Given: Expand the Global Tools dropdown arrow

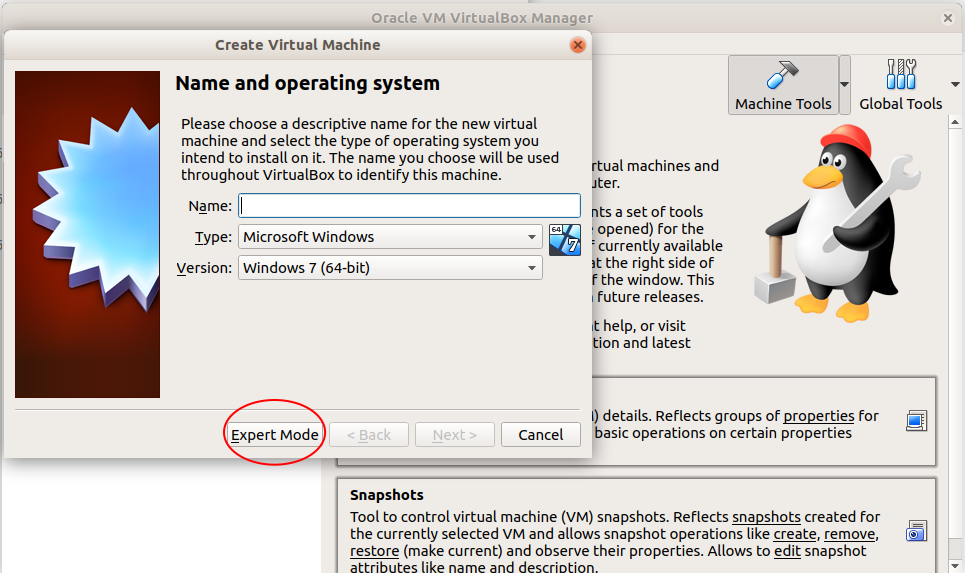Looking at the screenshot, I should click(x=955, y=84).
